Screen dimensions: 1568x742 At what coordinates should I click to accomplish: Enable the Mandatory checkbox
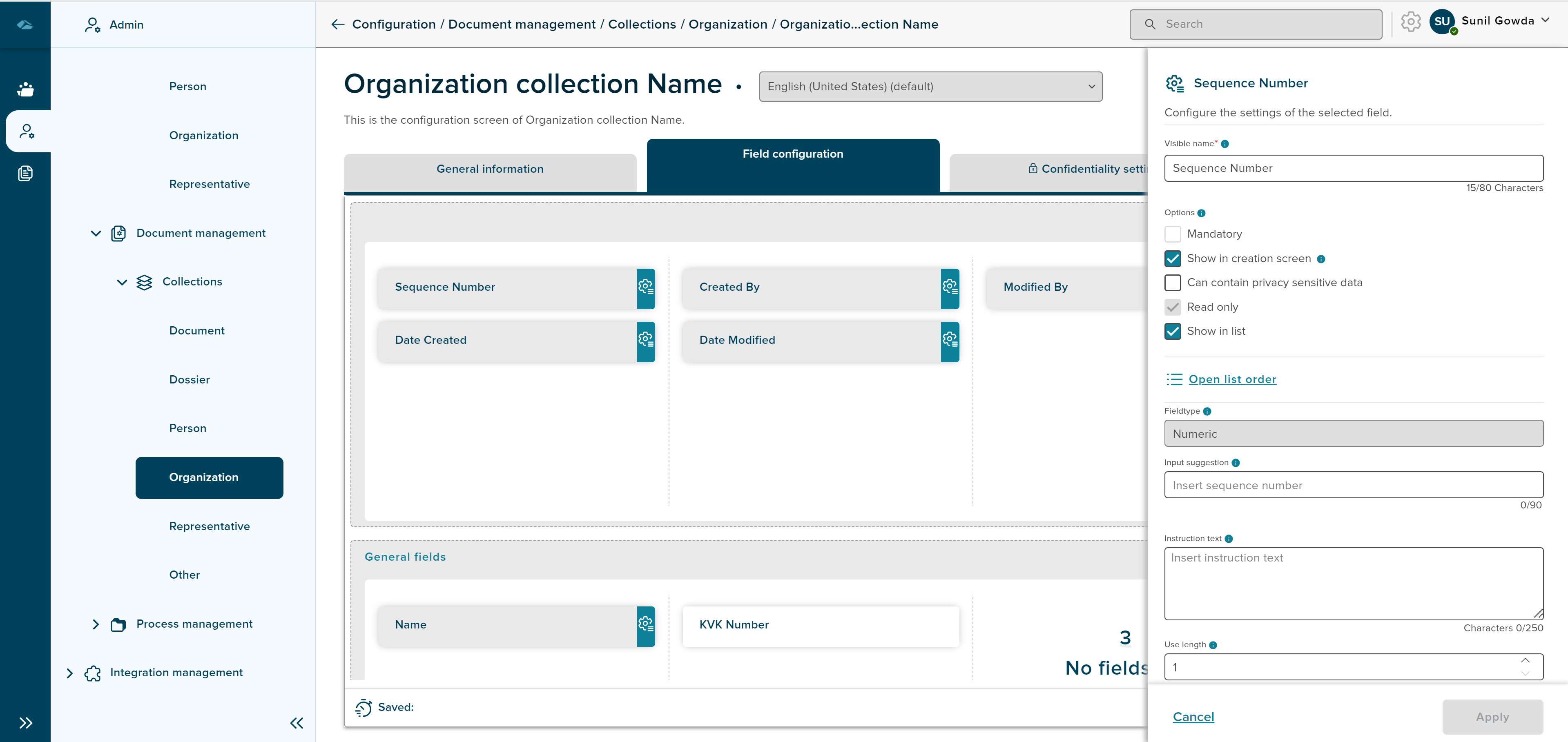tap(1172, 234)
